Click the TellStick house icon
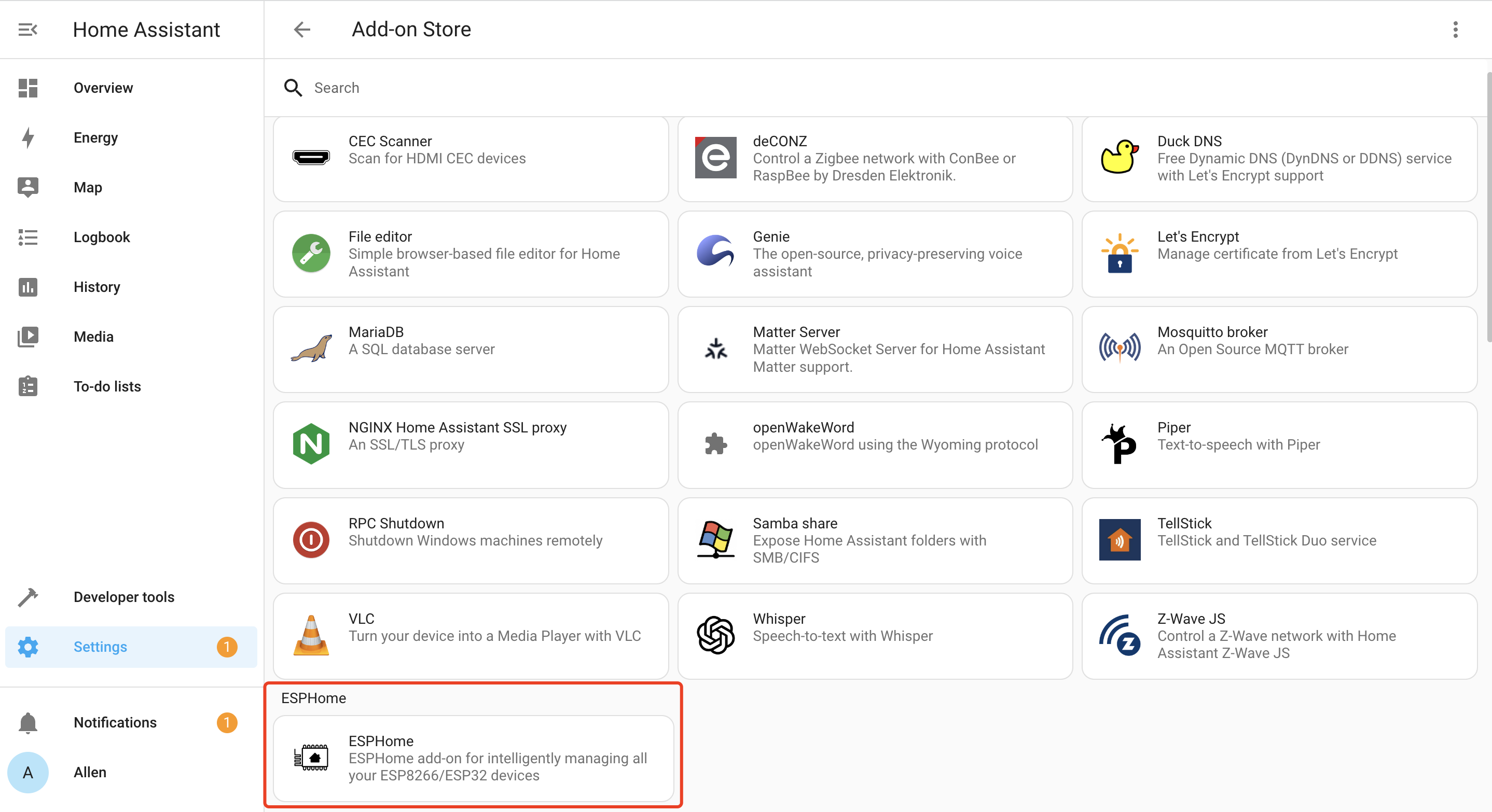The height and width of the screenshot is (812, 1492). click(1119, 539)
